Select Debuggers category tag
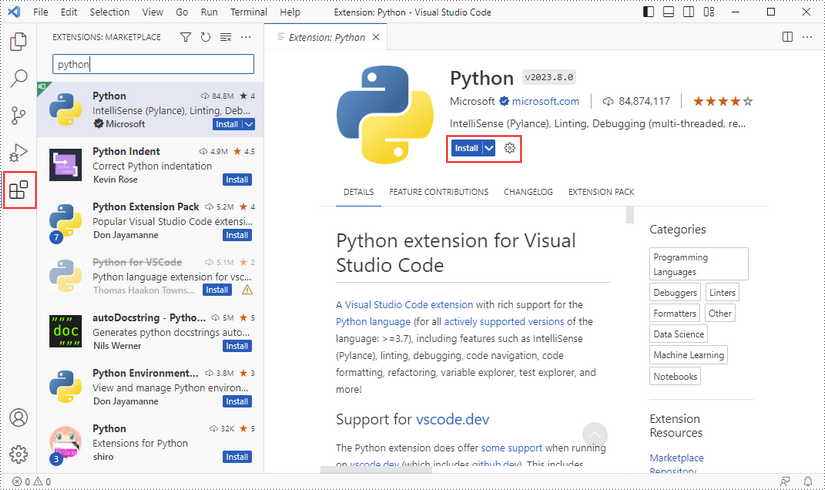 tap(675, 292)
